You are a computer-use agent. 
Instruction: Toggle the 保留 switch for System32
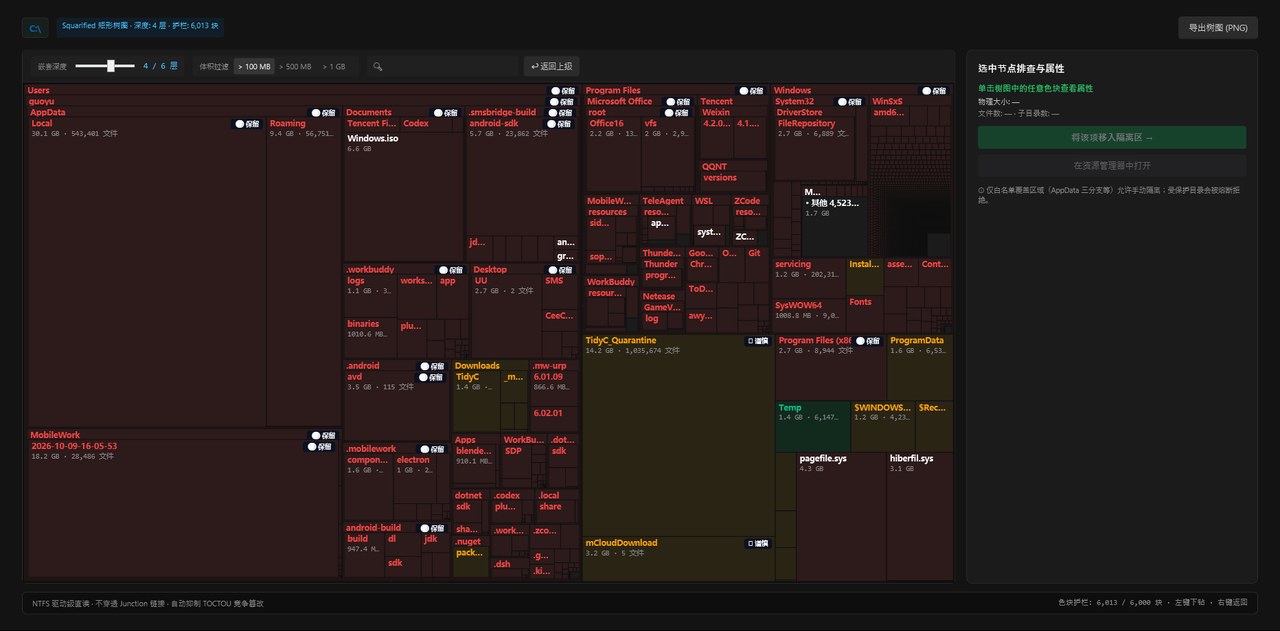point(849,102)
